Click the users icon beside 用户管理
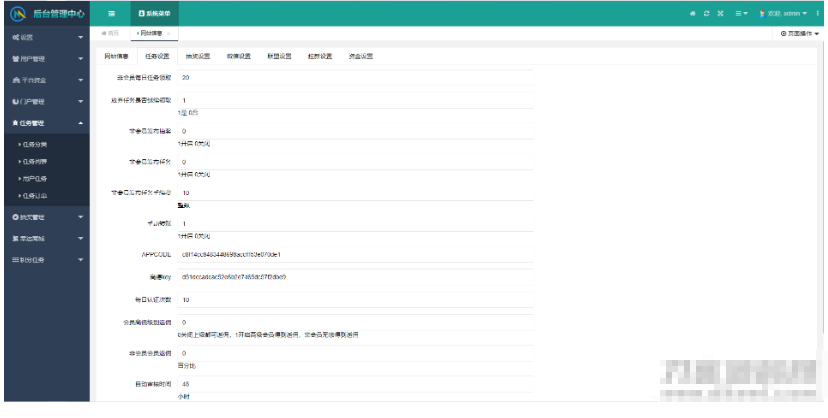828x418 pixels. tap(16, 59)
